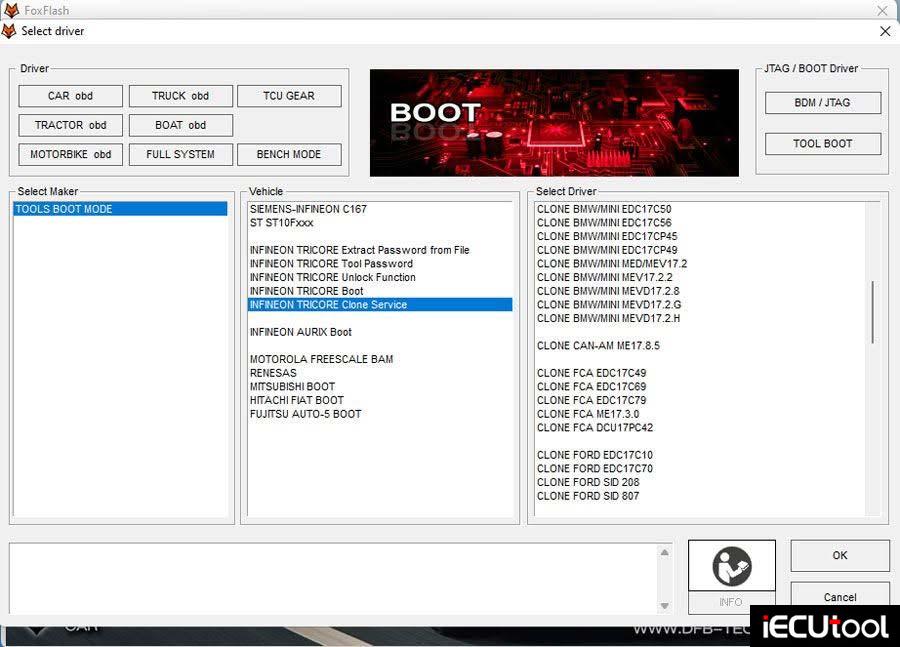Click the description box down arrow
The image size is (900, 647).
[664, 606]
